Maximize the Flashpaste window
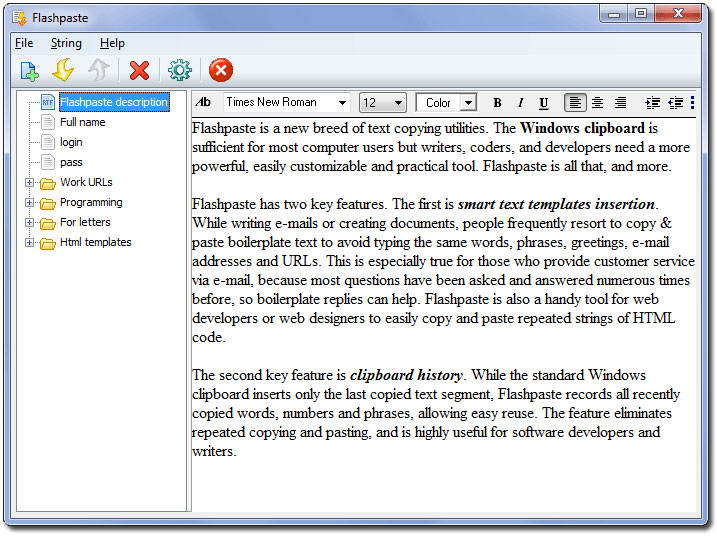Viewport: 717px width, 537px height. pyautogui.click(x=641, y=14)
